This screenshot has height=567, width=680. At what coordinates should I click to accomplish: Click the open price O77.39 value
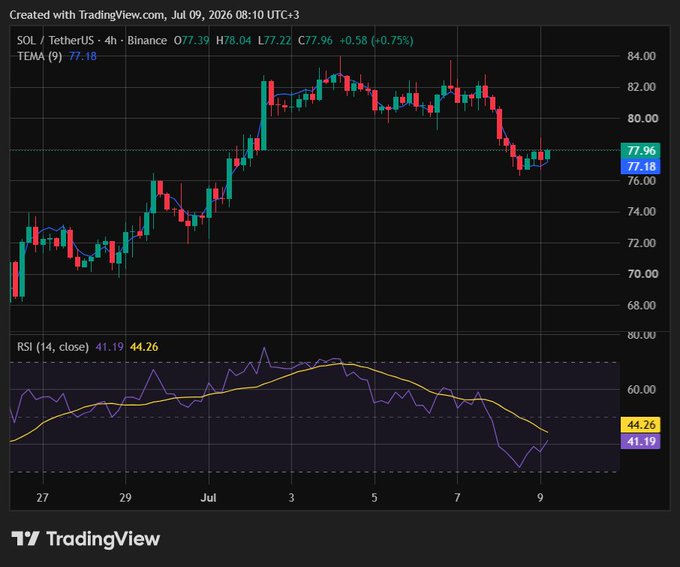191,40
